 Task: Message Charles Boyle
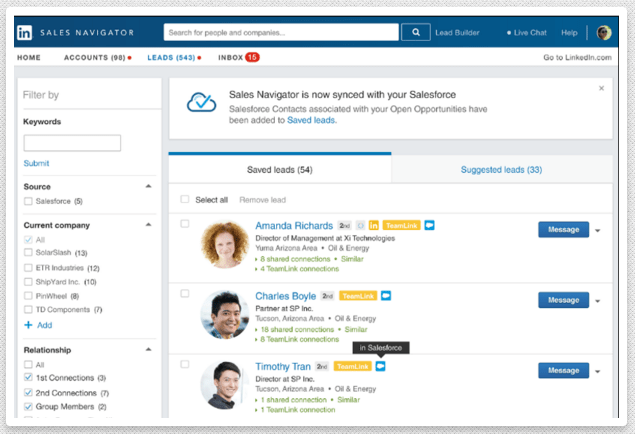coord(563,300)
